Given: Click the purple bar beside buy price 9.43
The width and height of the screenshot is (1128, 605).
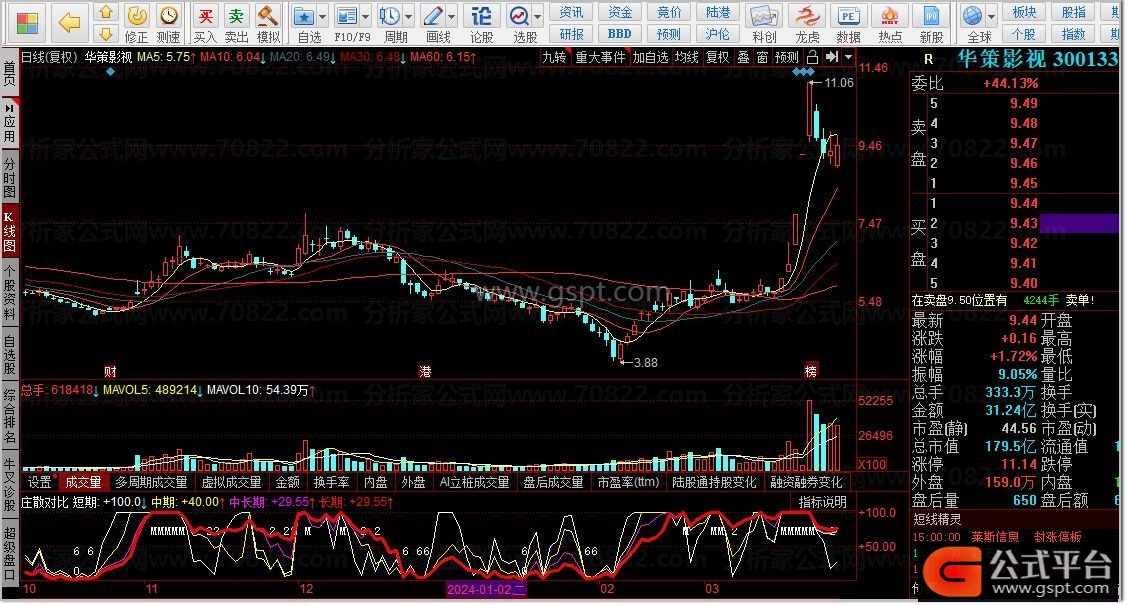Looking at the screenshot, I should (x=1079, y=223).
